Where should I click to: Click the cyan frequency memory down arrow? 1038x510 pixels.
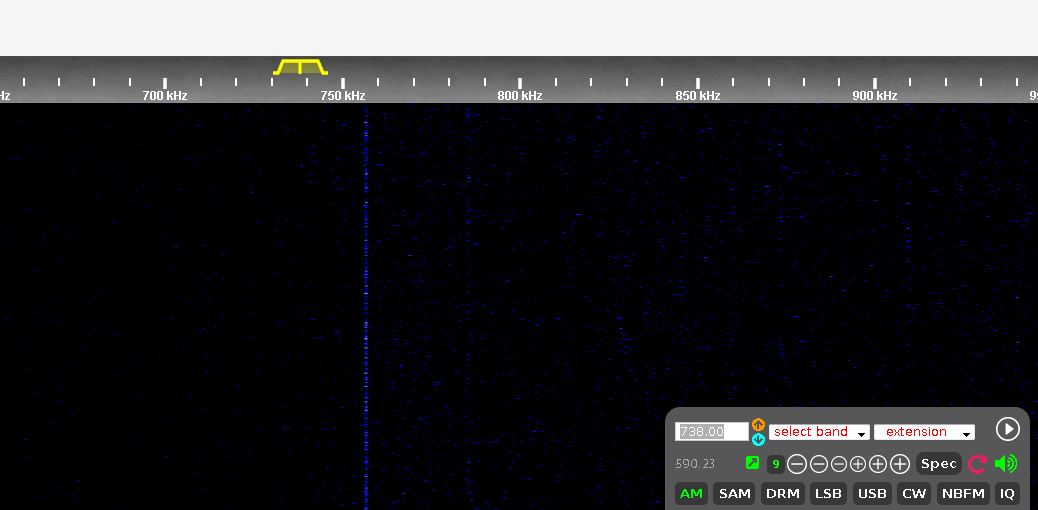[758, 439]
